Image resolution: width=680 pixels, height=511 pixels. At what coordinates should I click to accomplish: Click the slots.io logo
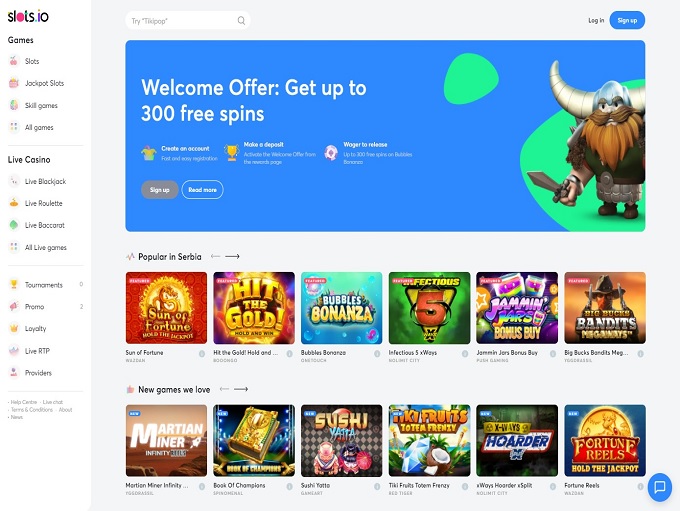point(28,16)
